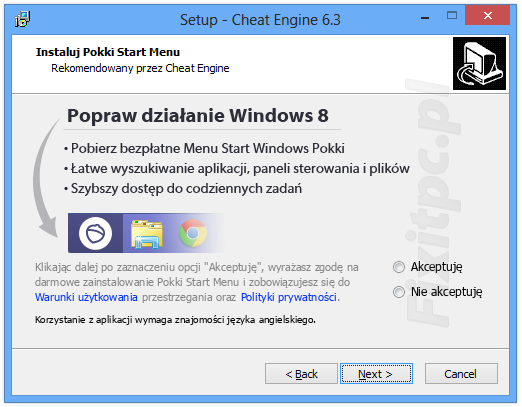Click the Google Chrome icon

point(193,233)
